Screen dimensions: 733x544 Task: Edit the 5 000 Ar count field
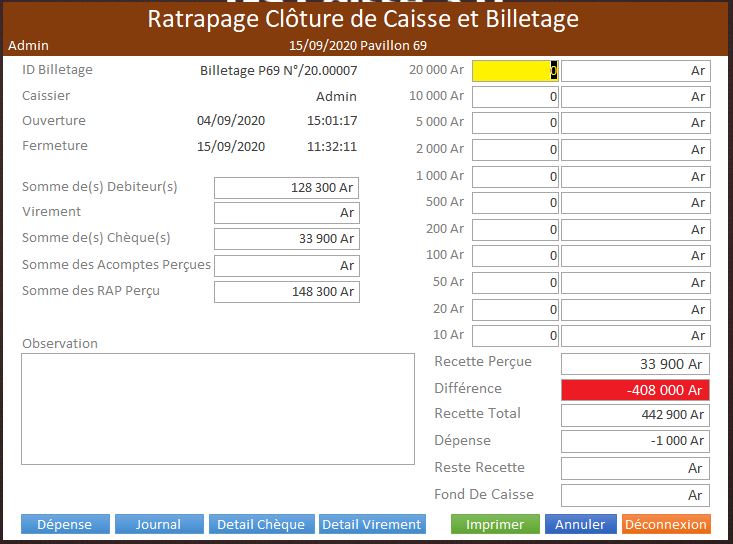tap(514, 123)
